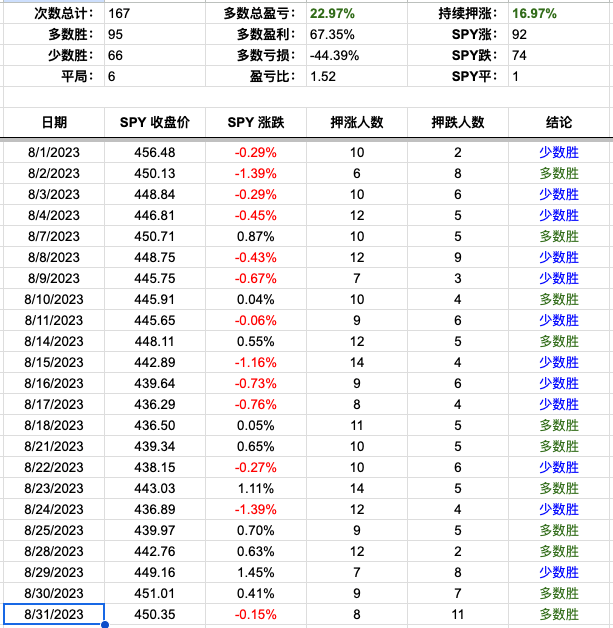This screenshot has width=613, height=628.
Task: Select the 押涨人数 header cell
Action: pyautogui.click(x=357, y=122)
